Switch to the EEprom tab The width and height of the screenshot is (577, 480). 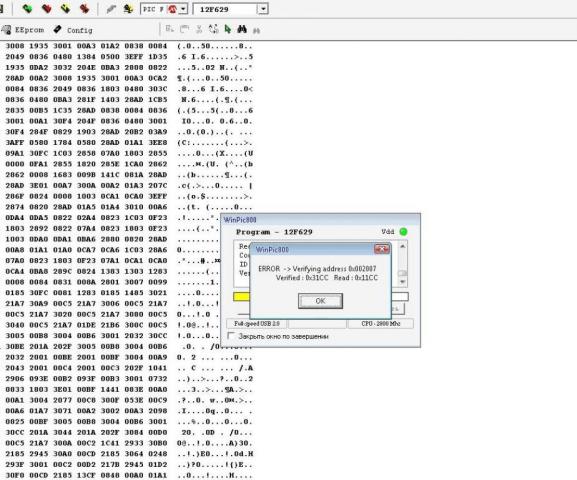point(23,30)
